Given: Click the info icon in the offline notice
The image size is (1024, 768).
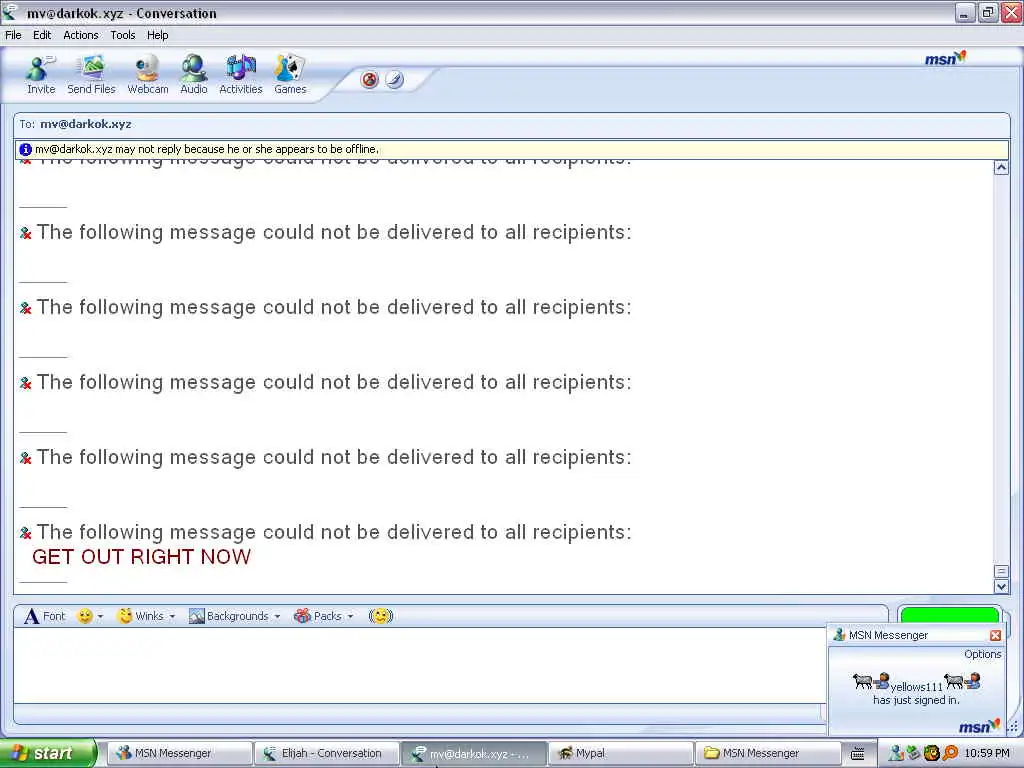Looking at the screenshot, I should [x=25, y=149].
